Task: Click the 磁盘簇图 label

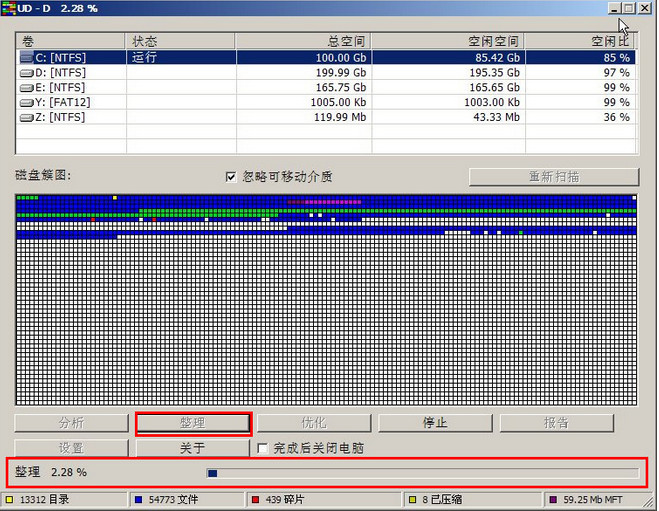Action: 43,175
